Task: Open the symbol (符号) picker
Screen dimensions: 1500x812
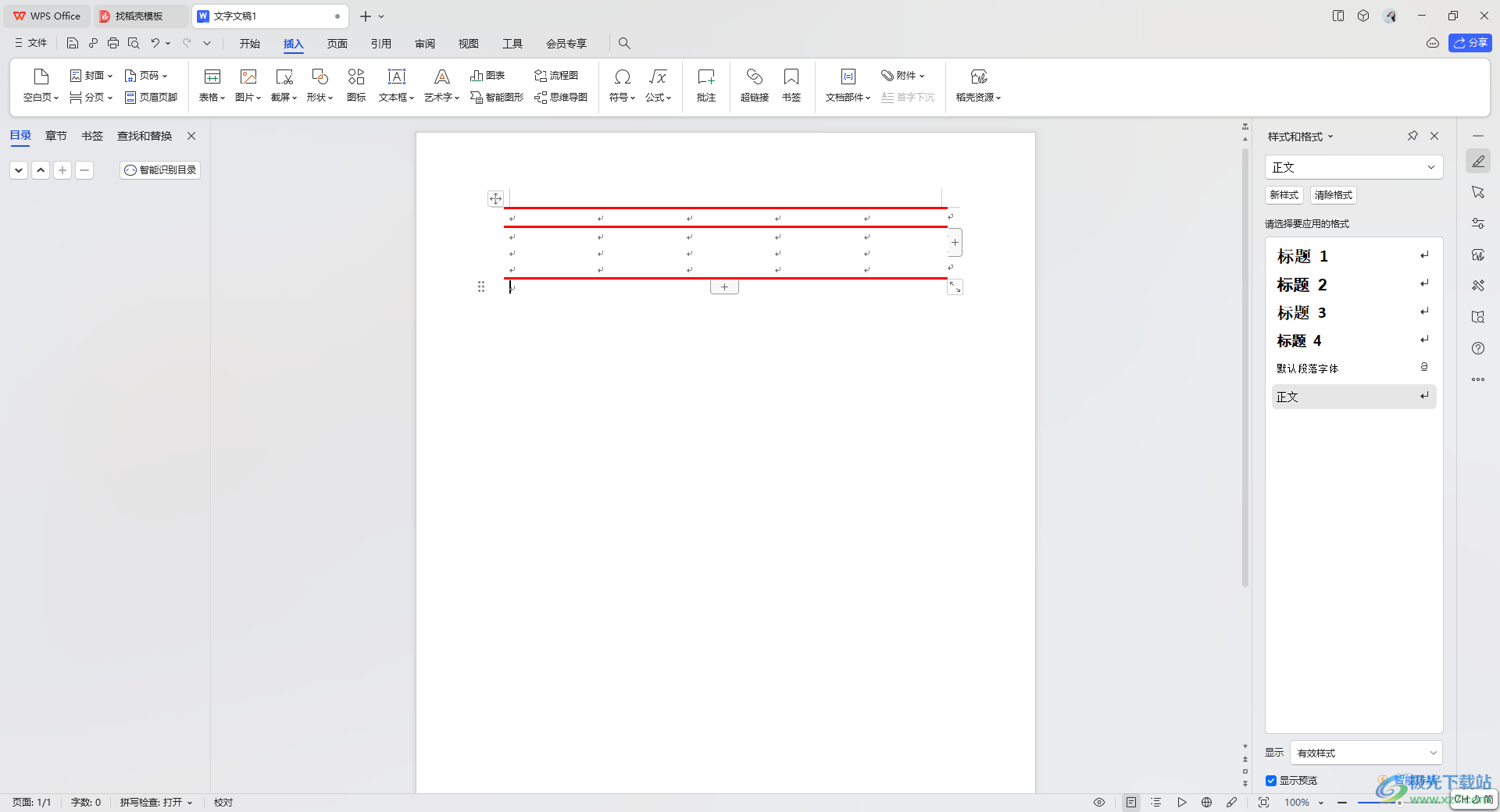Action: tap(623, 77)
